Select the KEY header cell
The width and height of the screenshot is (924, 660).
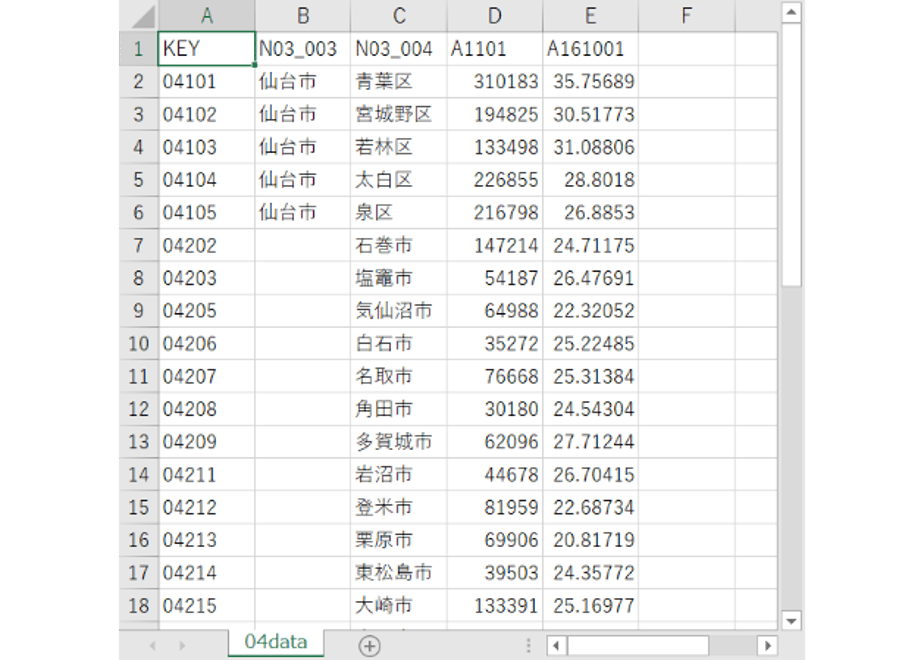207,48
